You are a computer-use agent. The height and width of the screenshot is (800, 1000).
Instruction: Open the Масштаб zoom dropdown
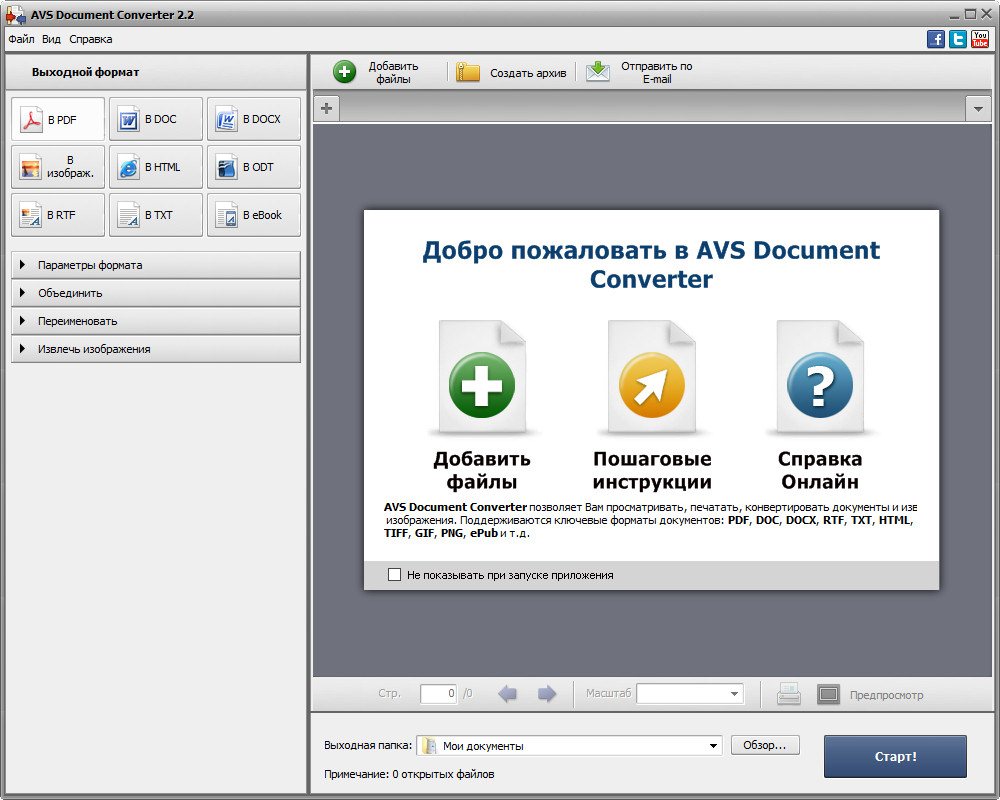coord(735,693)
